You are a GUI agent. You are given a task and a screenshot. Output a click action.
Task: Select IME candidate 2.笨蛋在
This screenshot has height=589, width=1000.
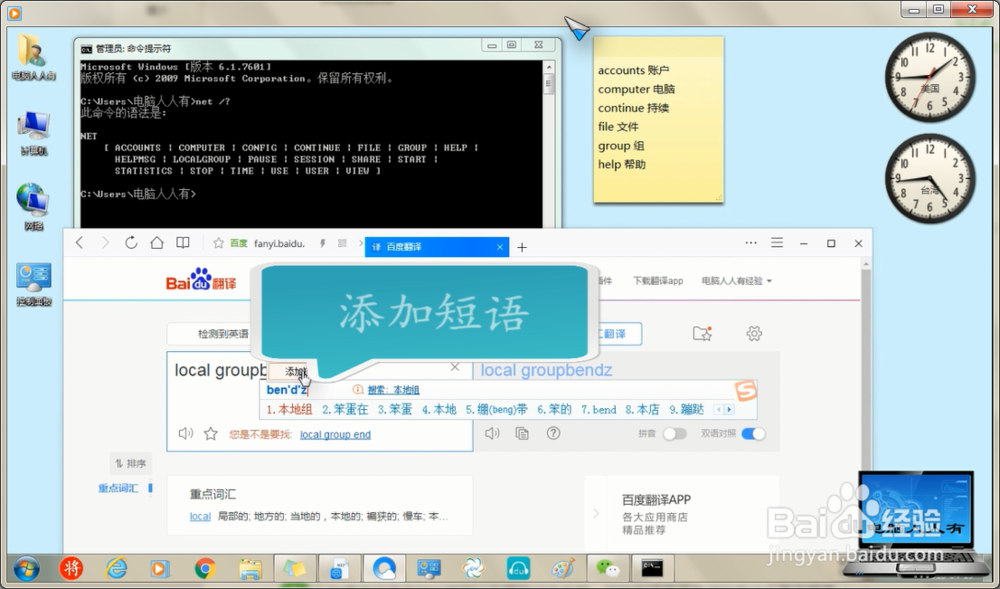(345, 410)
